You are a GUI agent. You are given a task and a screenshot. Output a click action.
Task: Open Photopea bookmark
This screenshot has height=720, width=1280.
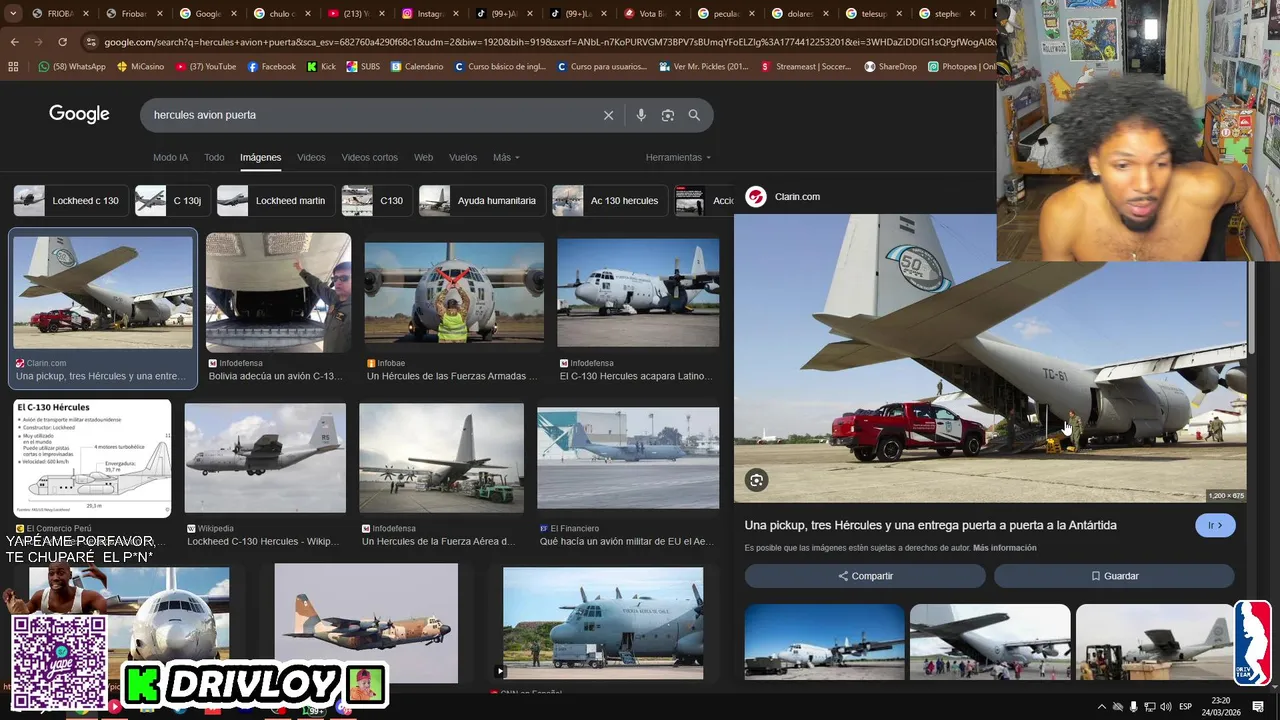click(x=961, y=67)
